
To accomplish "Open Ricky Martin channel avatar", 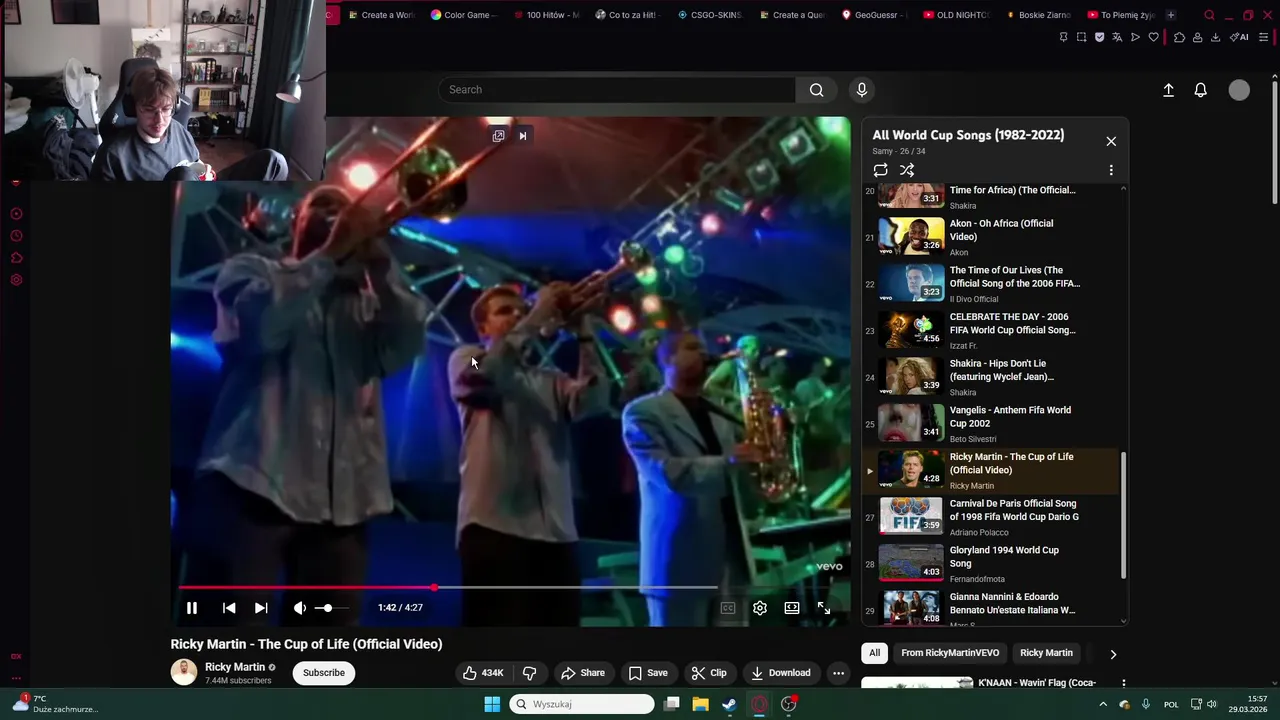I will 184,672.
